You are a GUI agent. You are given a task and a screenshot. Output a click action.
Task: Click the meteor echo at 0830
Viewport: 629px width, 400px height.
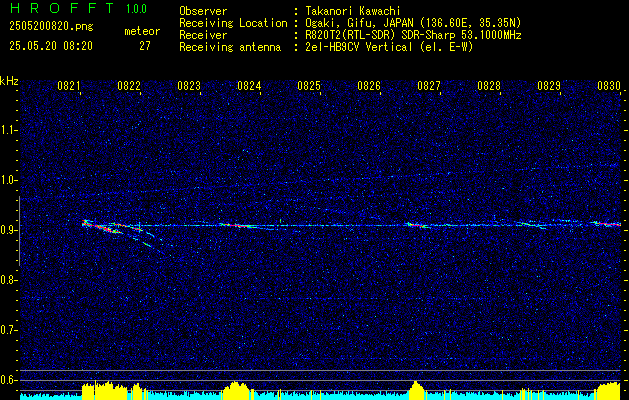607,224
